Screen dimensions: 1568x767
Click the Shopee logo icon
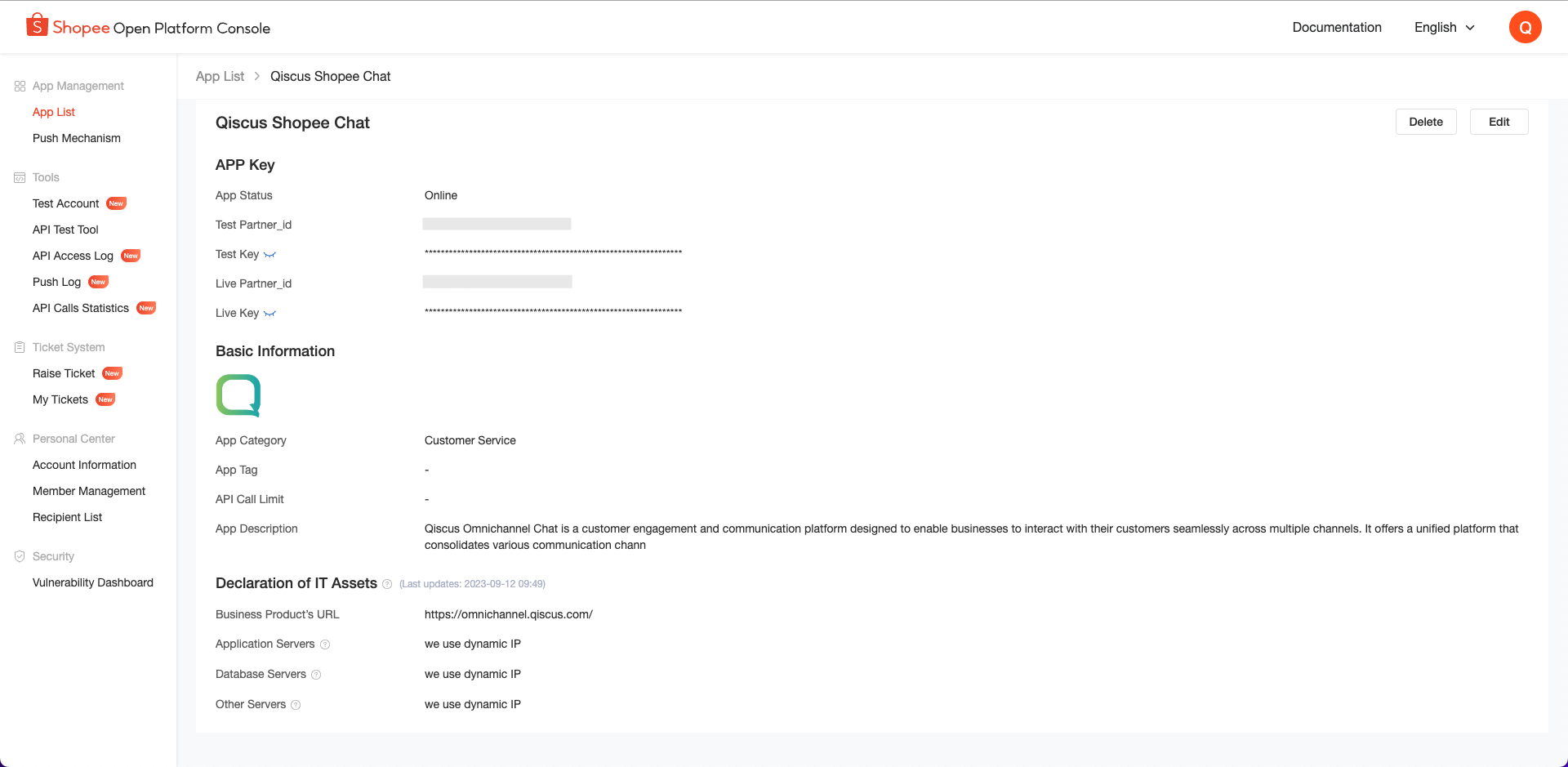point(37,25)
